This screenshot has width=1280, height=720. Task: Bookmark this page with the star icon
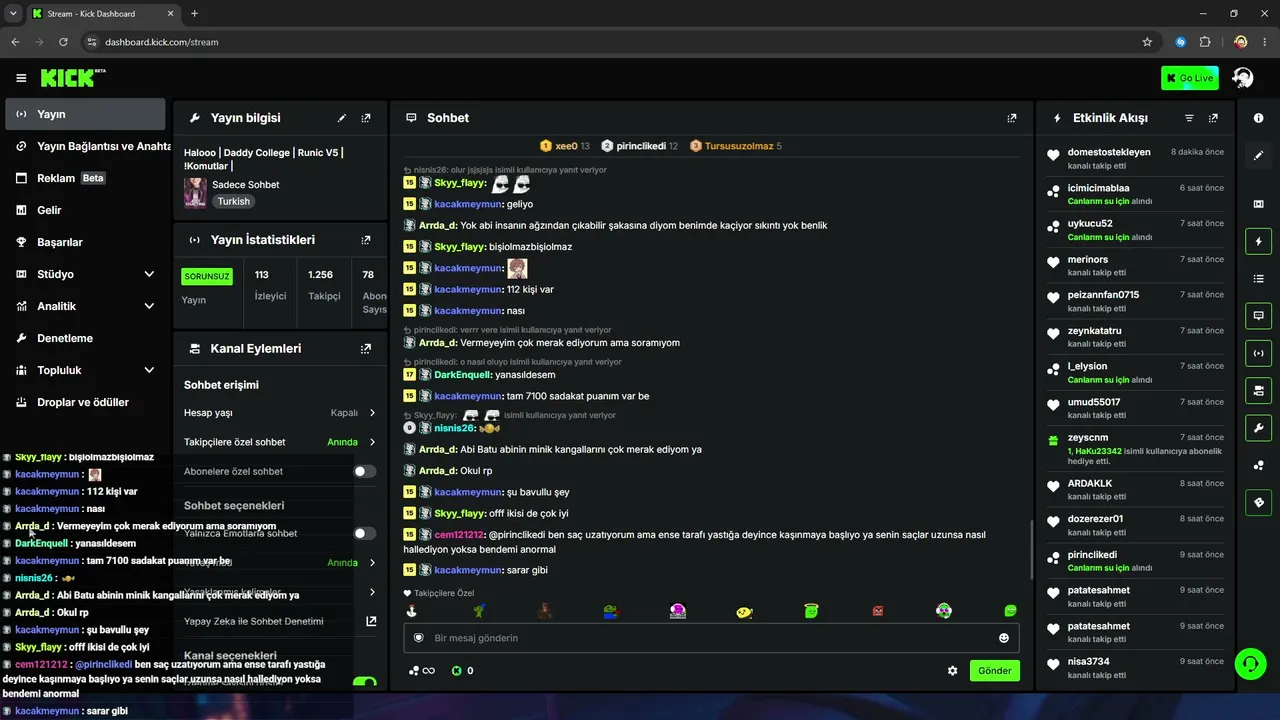click(x=1147, y=42)
